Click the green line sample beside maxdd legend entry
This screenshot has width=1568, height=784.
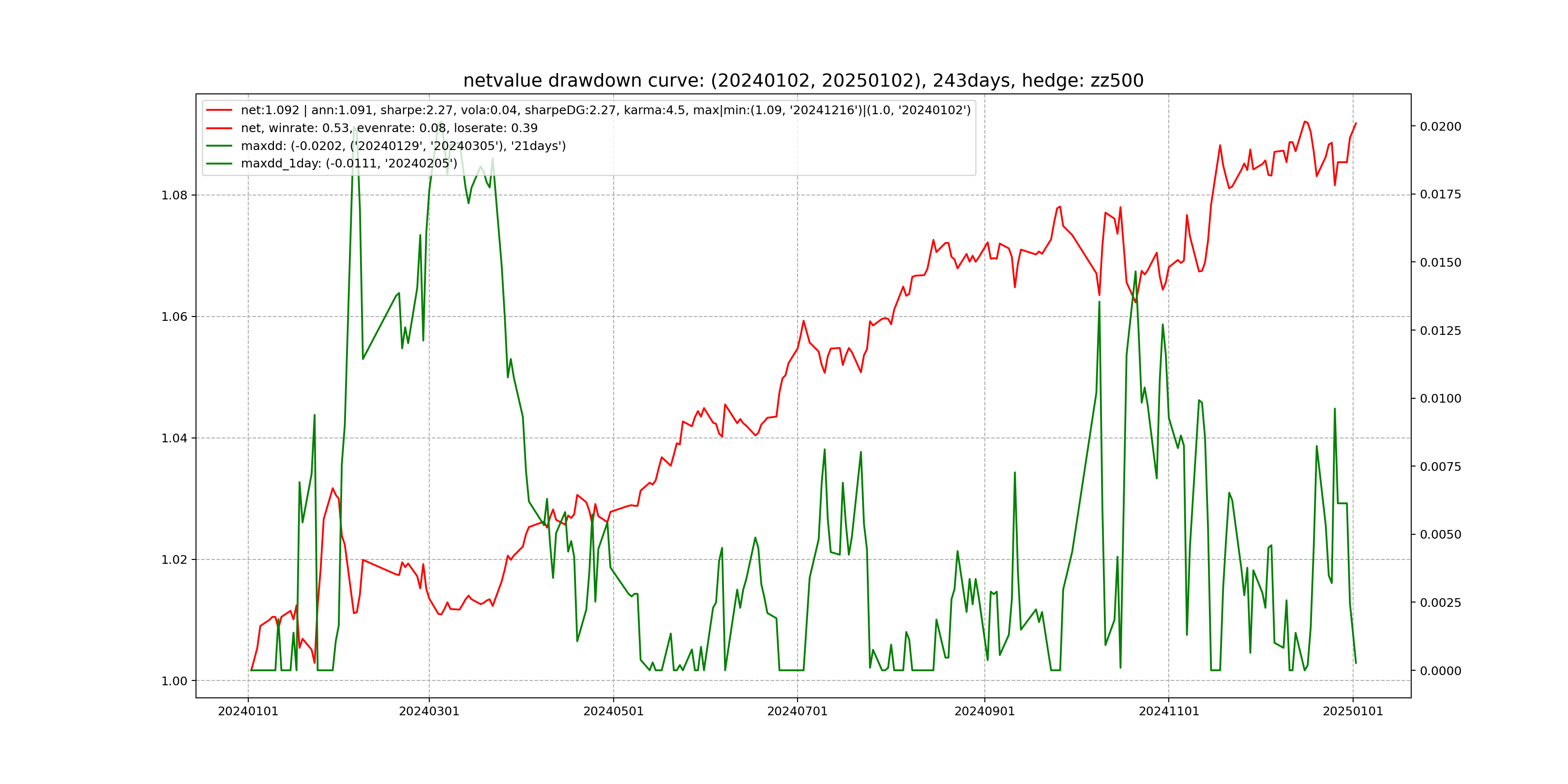[219, 146]
